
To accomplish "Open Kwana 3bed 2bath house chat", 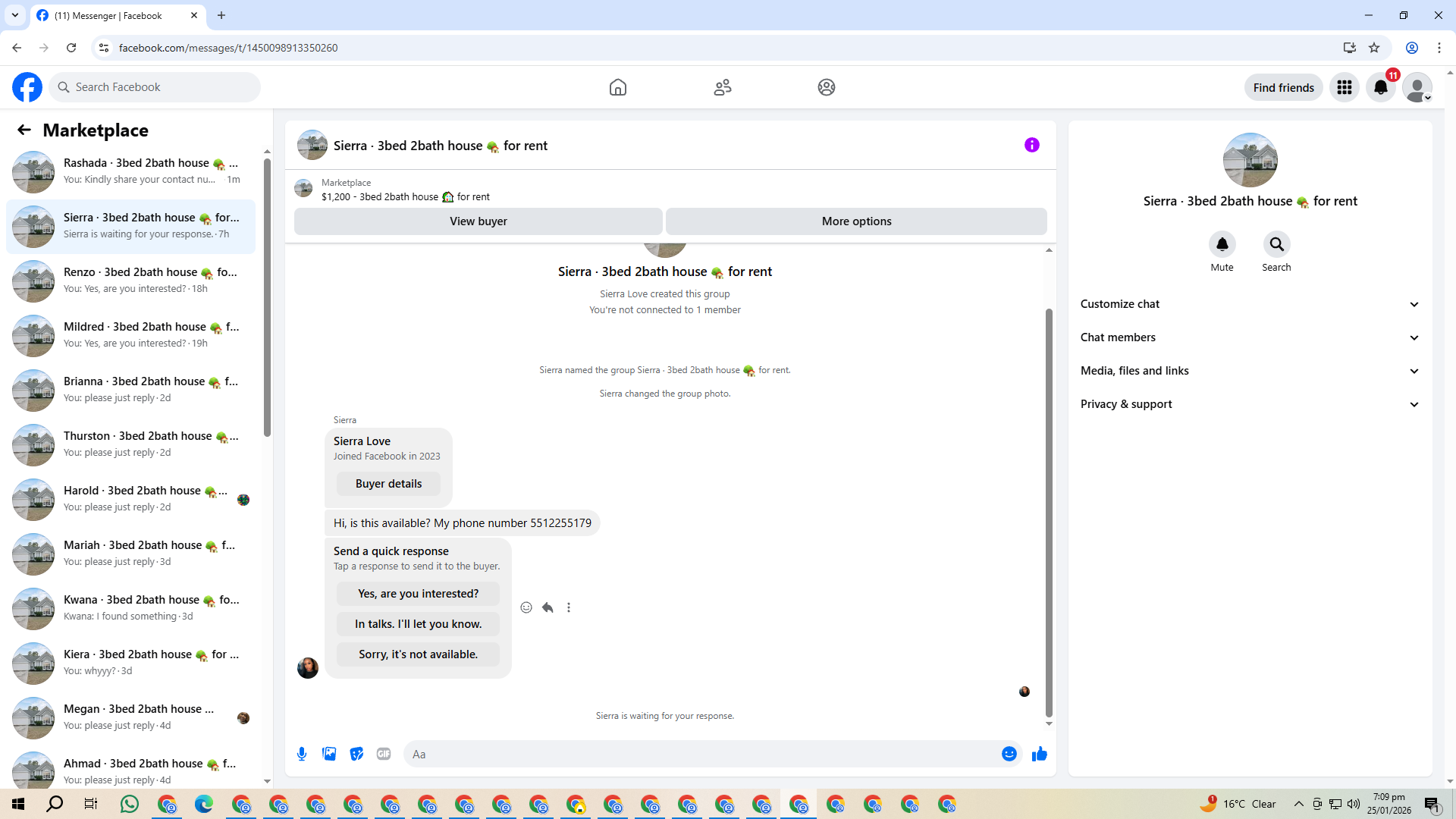I will [130, 608].
